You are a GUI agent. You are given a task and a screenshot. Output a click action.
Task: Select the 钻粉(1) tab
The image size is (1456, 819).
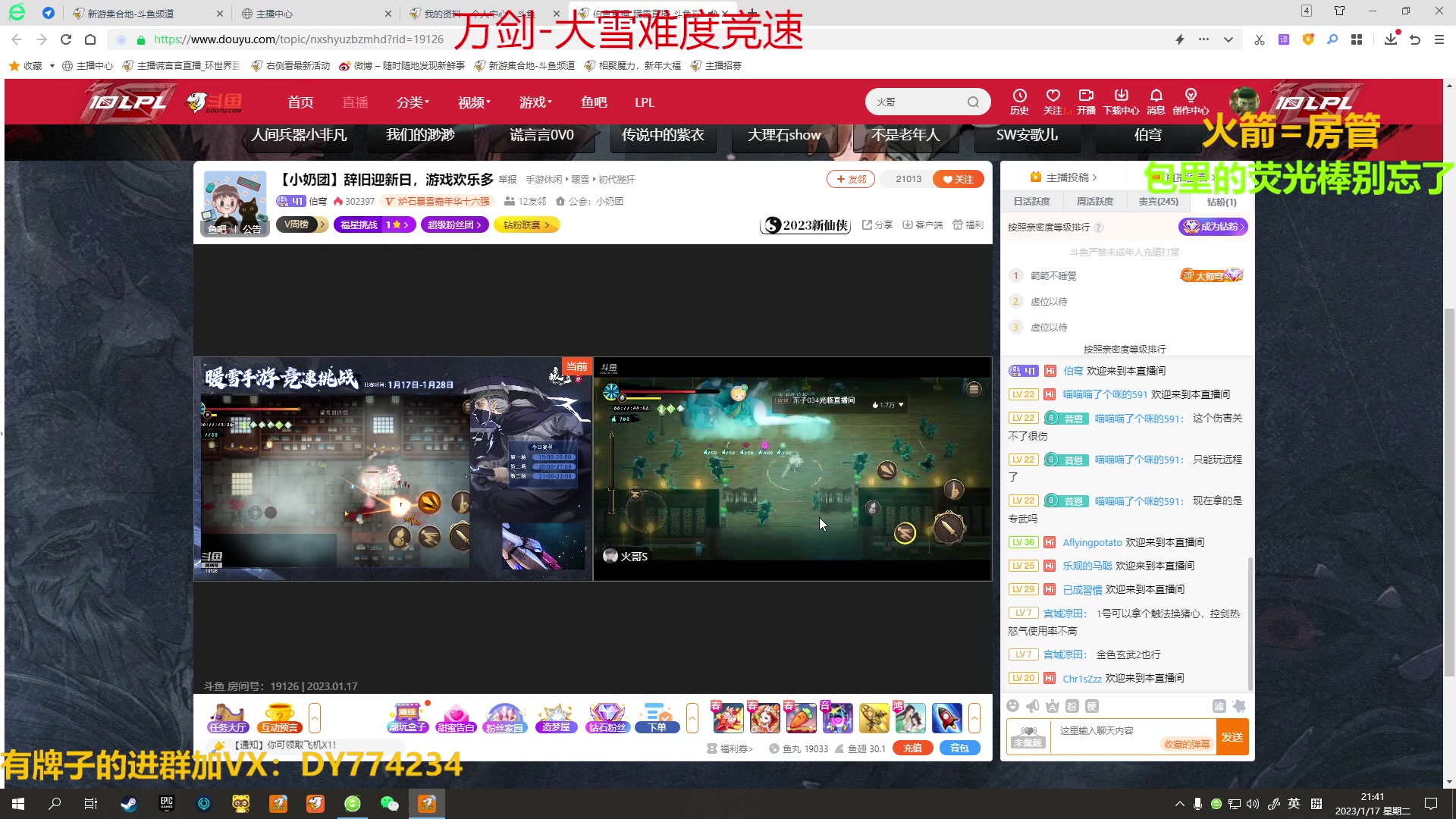(1222, 202)
